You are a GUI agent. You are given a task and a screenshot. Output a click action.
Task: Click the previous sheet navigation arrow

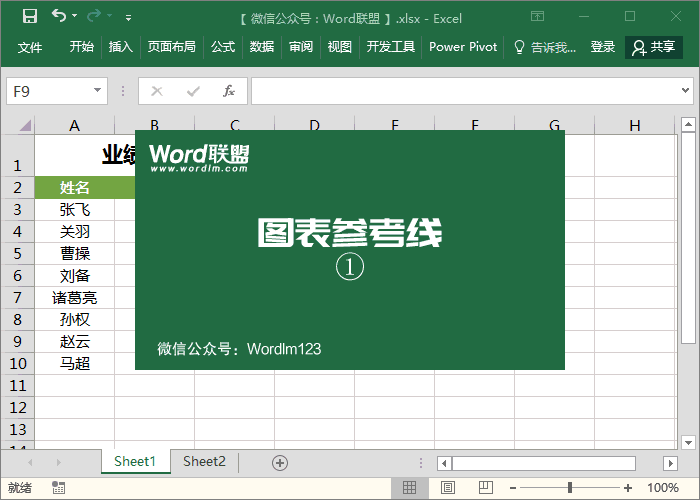[x=30, y=462]
